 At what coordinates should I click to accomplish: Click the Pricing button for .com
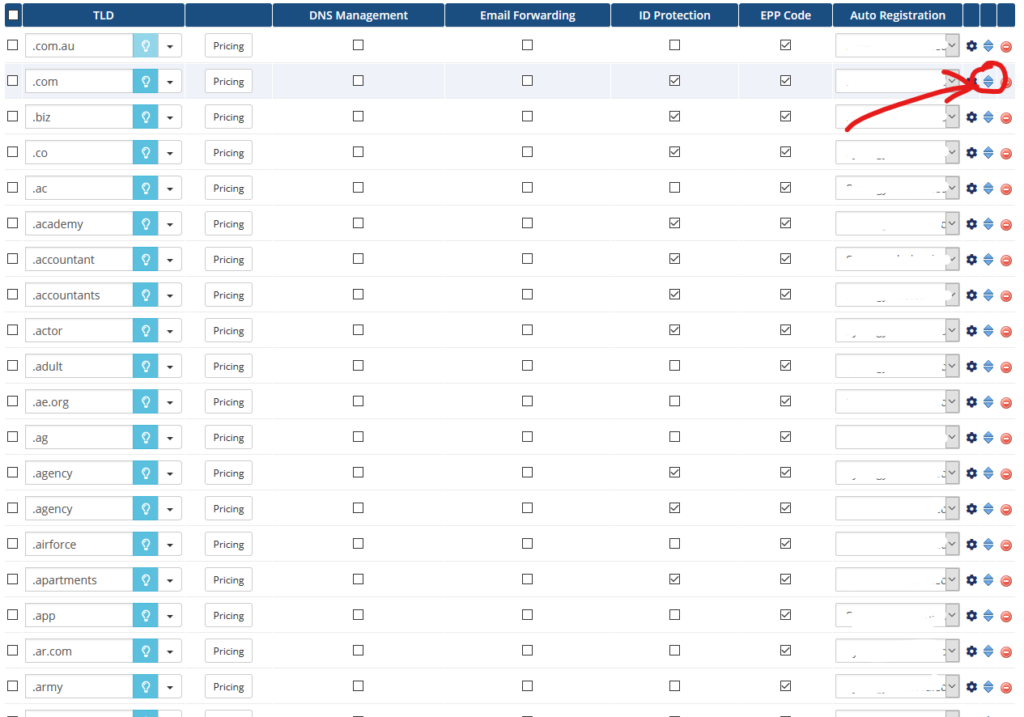228,82
